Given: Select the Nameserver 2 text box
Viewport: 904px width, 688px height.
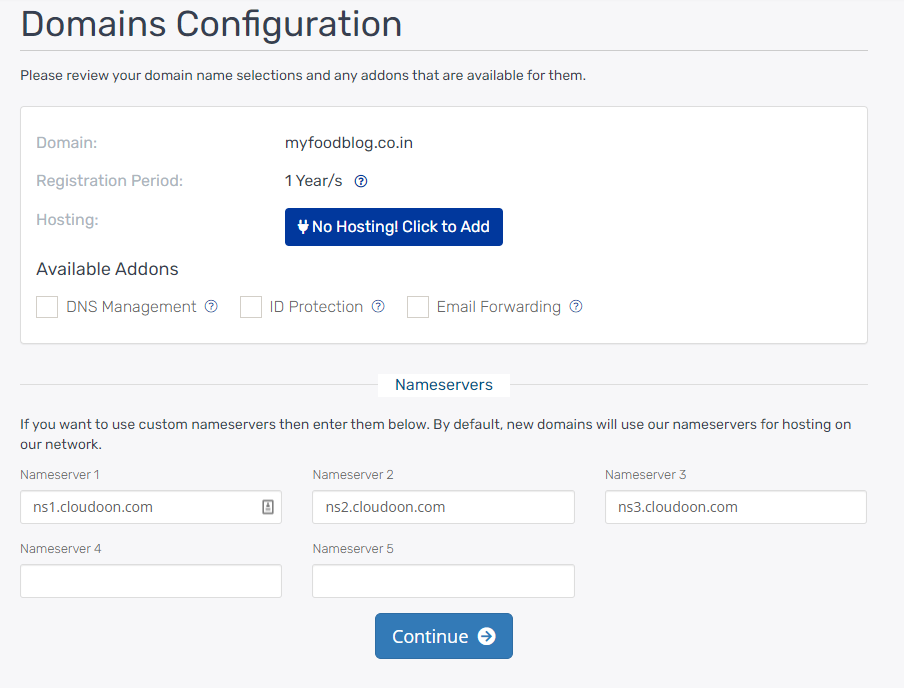Looking at the screenshot, I should click(x=443, y=507).
